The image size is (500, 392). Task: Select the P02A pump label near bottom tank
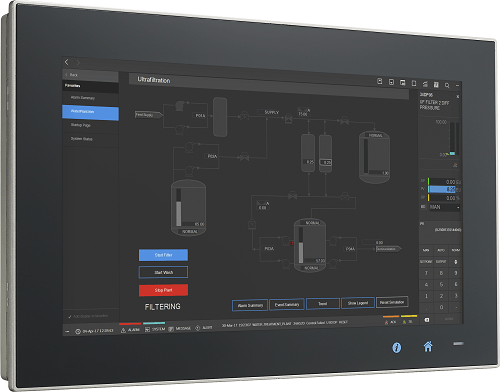coord(269,249)
